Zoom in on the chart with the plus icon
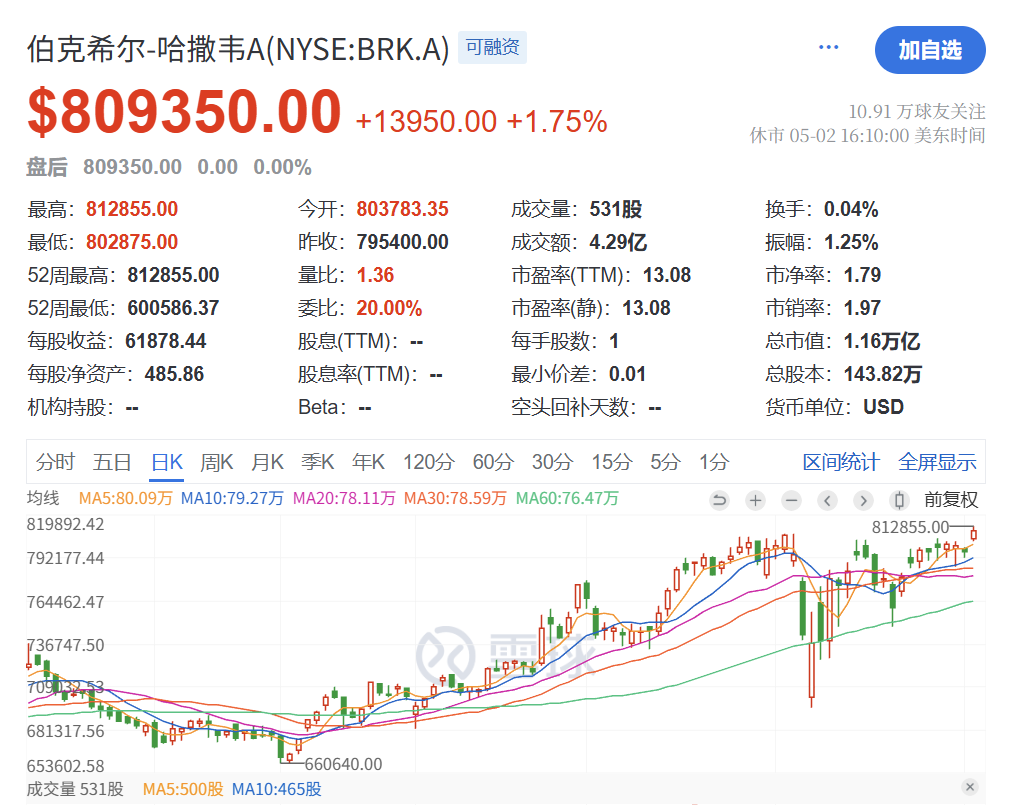This screenshot has width=1021, height=805. pyautogui.click(x=755, y=499)
